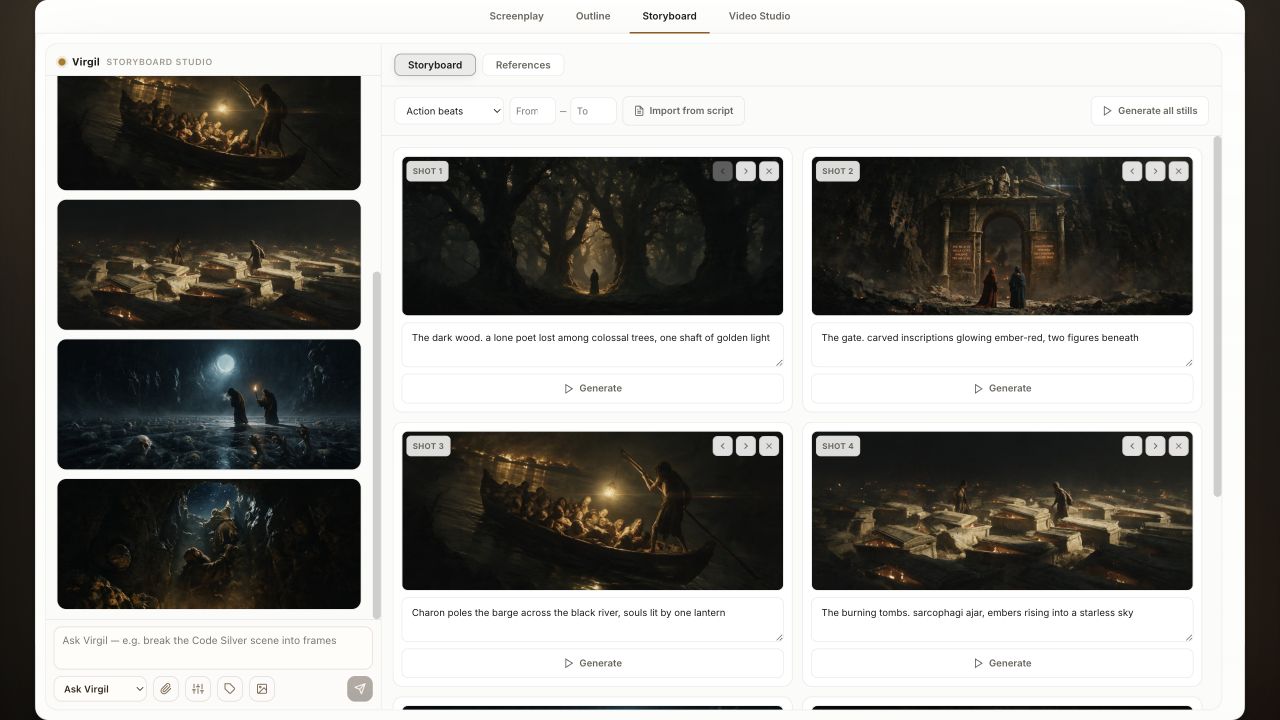Image resolution: width=1280 pixels, height=720 pixels.
Task: Move Shot 4 left with arrow
Action: (x=1132, y=446)
